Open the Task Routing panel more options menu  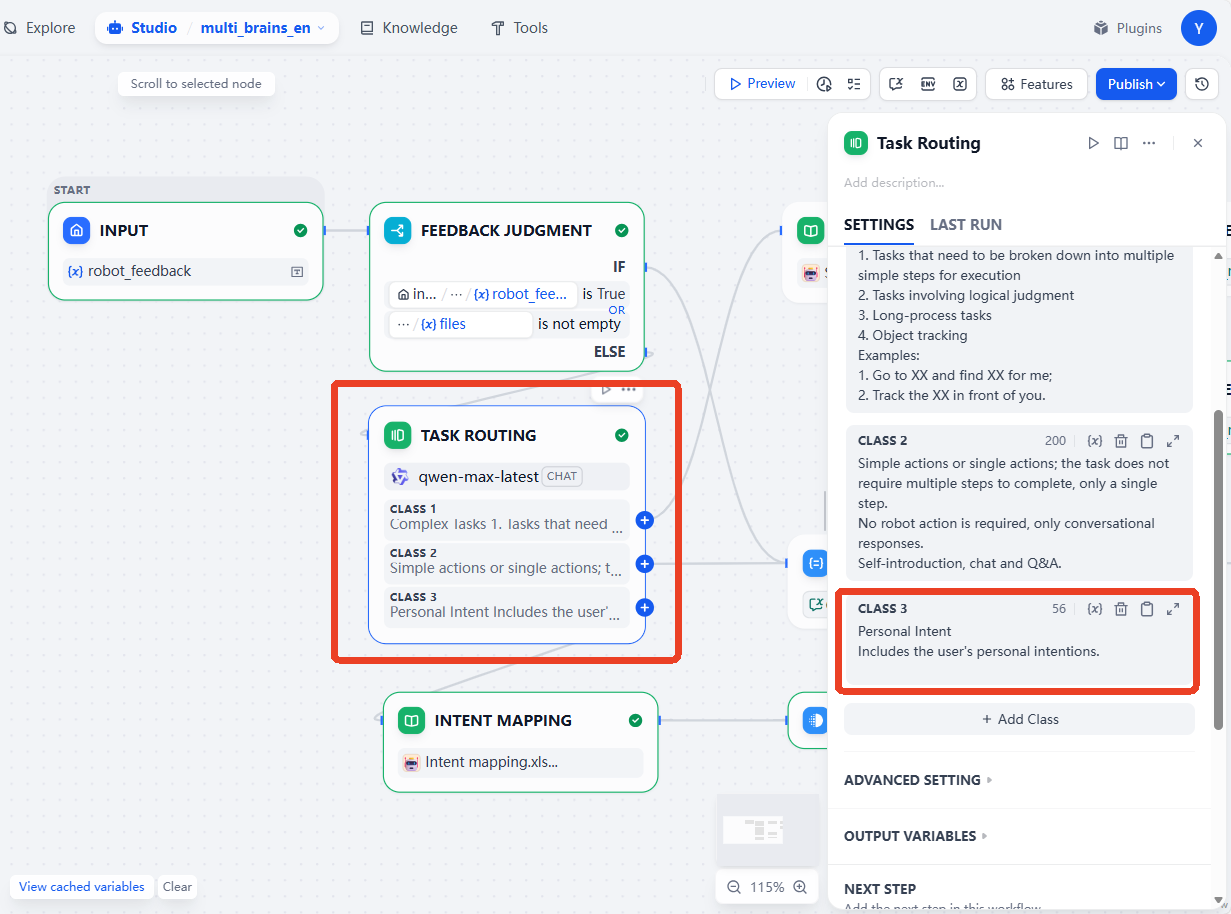[1149, 143]
